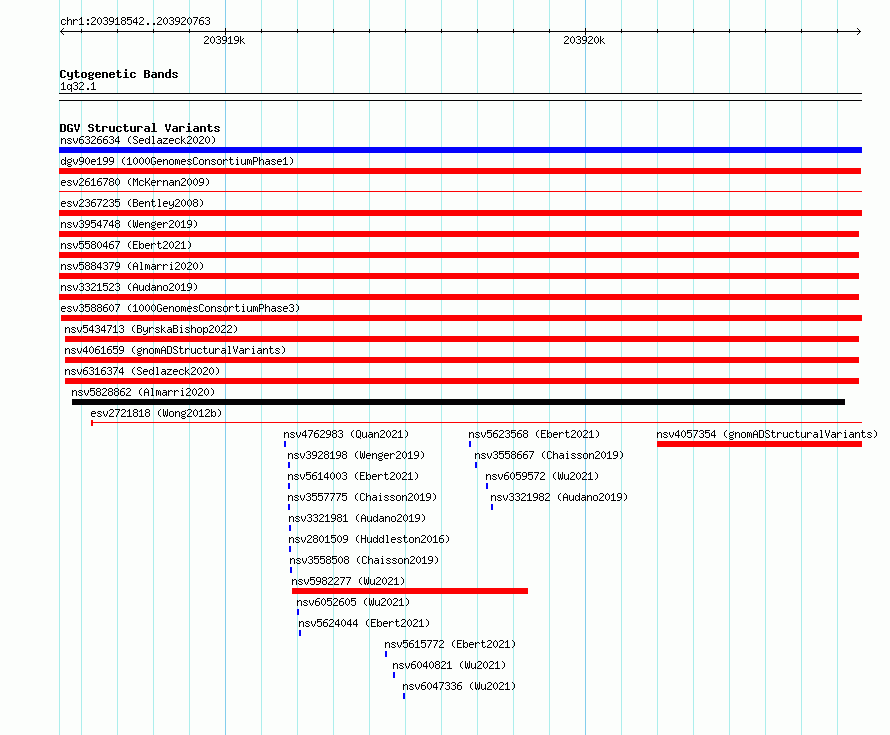
Task: Select esv2721818 (Wong2012b) label
Action: pos(156,413)
